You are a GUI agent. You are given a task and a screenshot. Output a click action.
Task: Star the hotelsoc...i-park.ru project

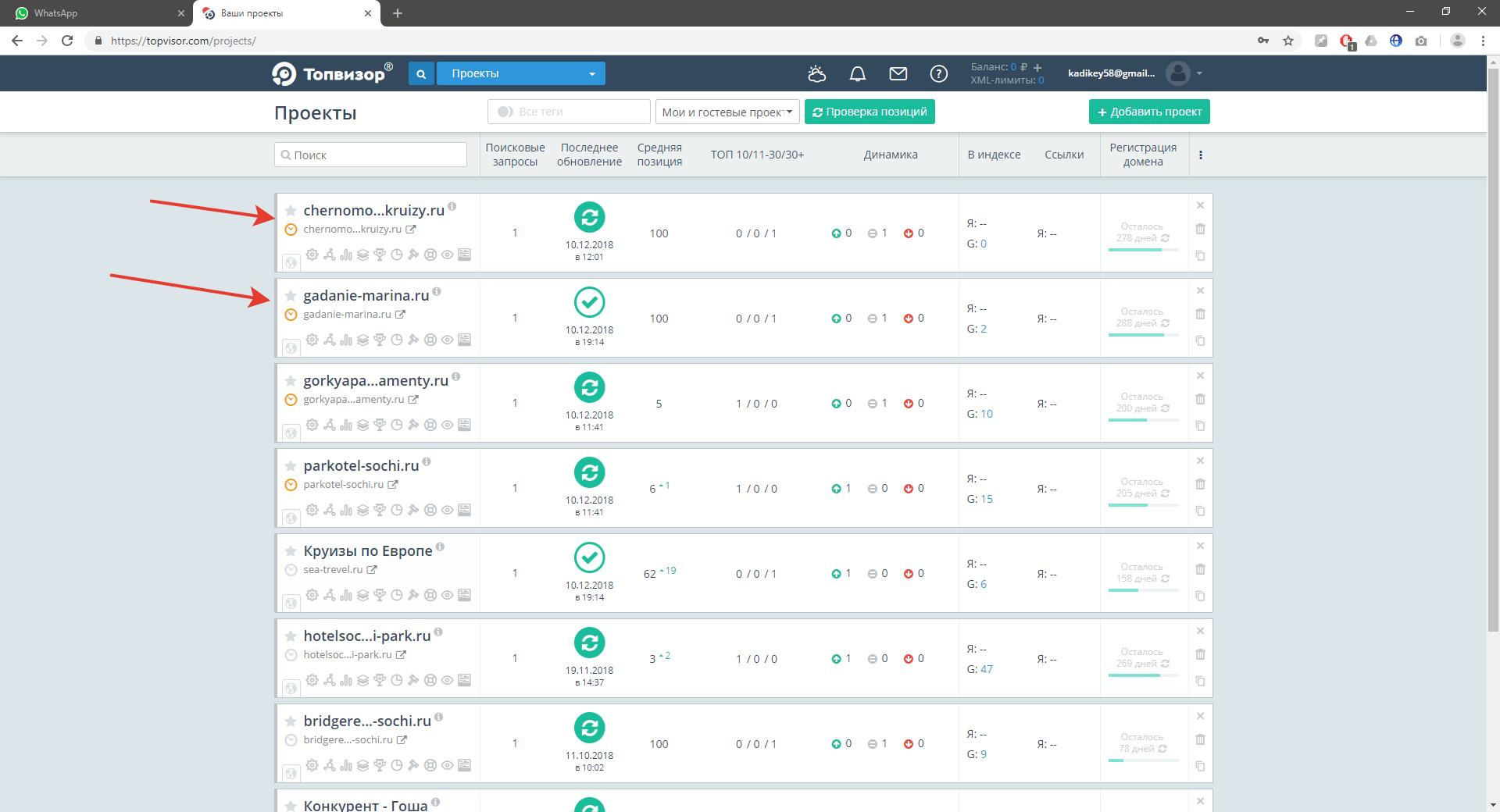point(291,636)
